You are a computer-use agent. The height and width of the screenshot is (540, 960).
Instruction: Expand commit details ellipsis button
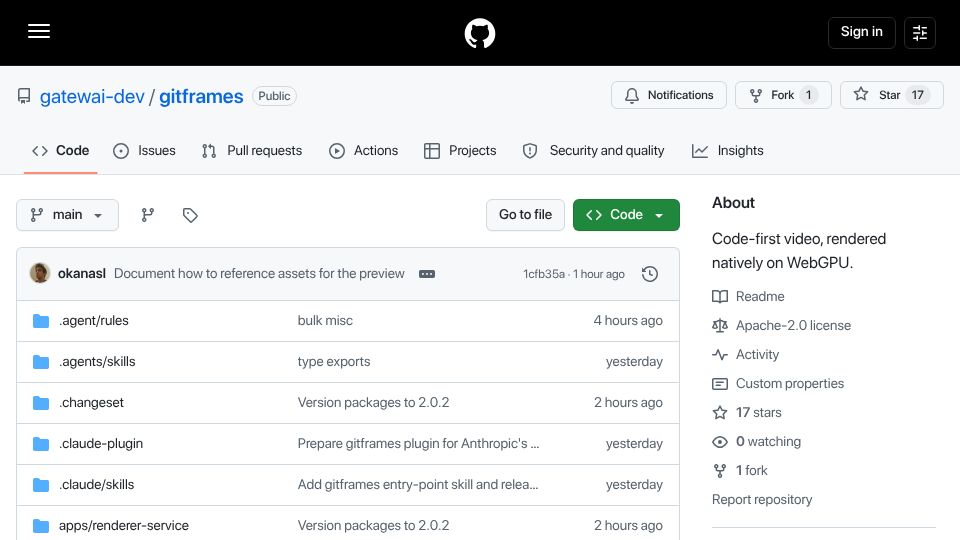[x=427, y=274]
